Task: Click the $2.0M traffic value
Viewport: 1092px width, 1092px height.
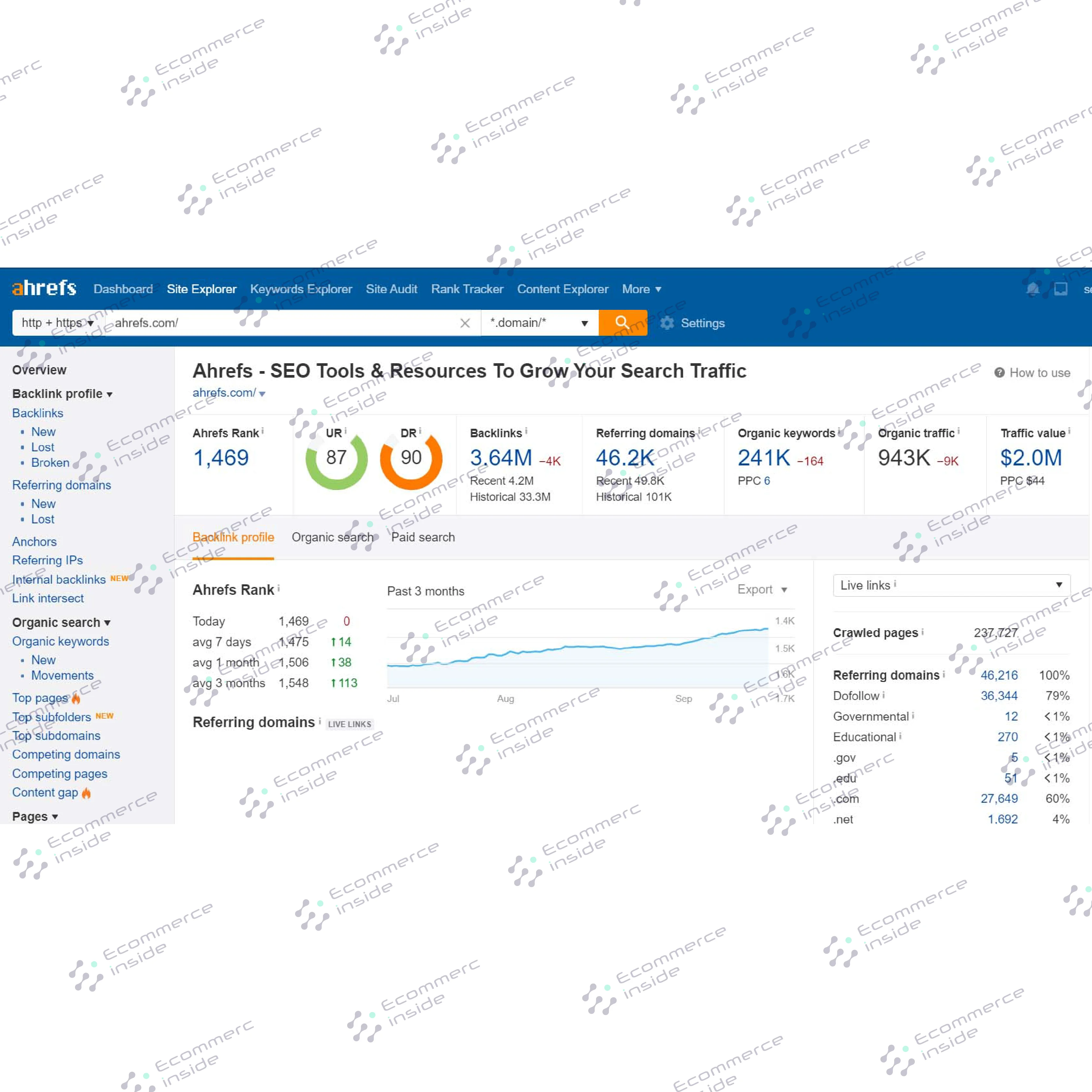Action: click(x=1031, y=458)
